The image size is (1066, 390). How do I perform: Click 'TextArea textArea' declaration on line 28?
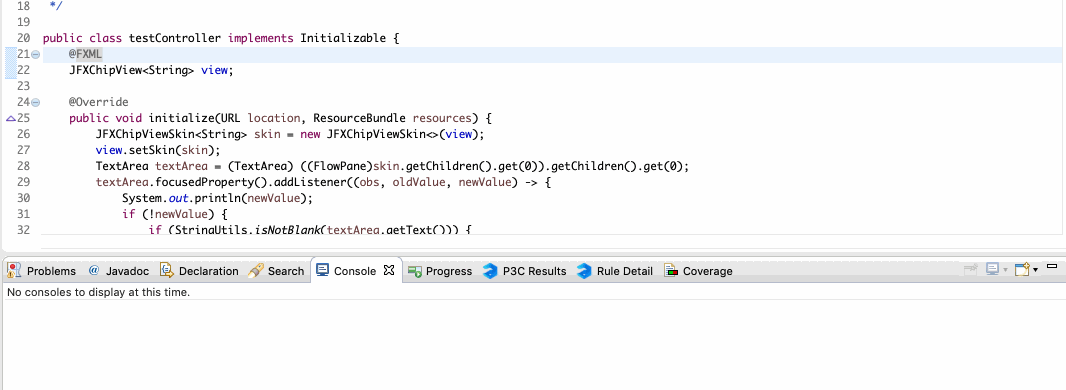point(152,166)
